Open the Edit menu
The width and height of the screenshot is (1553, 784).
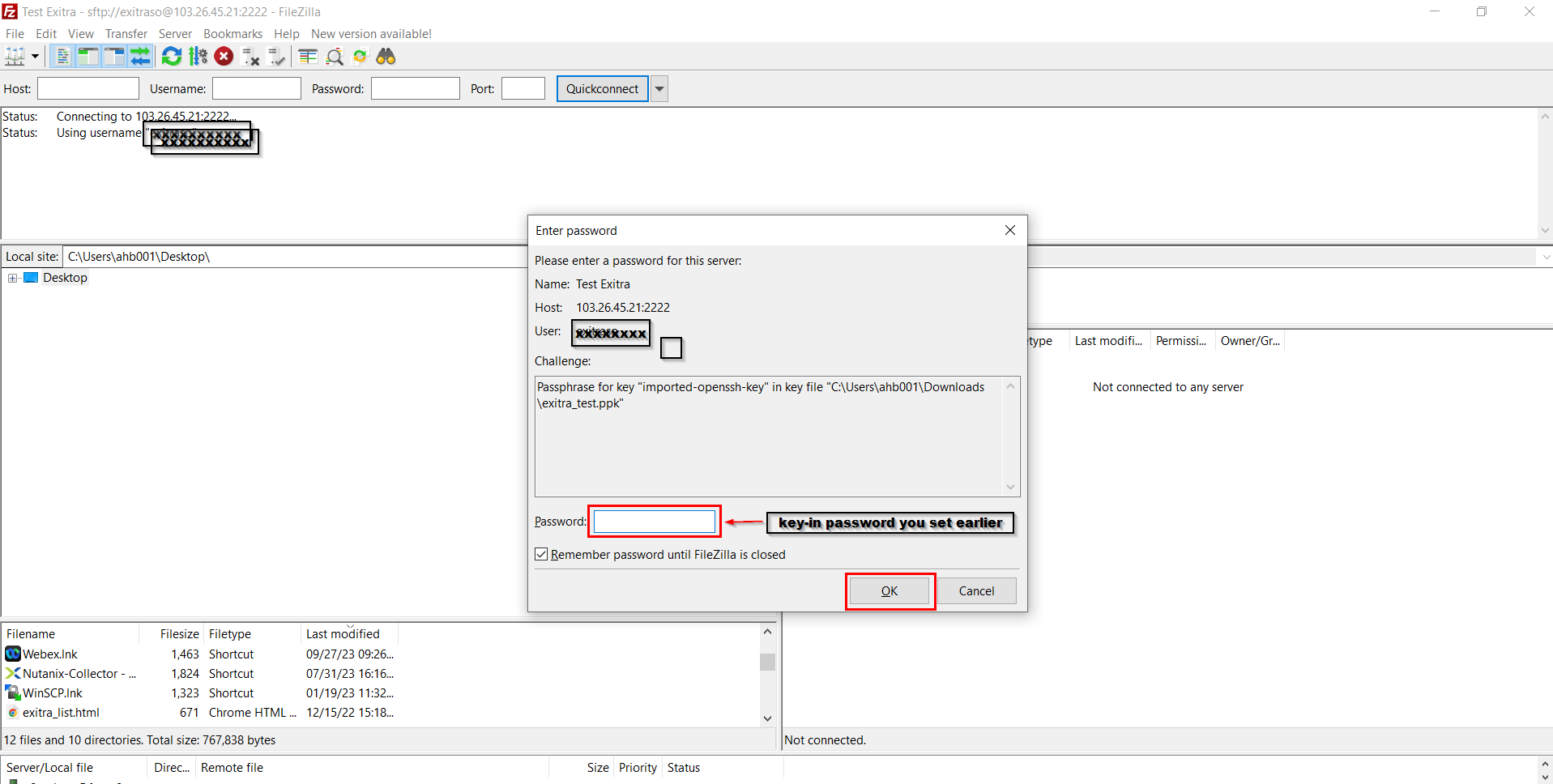pyautogui.click(x=46, y=34)
